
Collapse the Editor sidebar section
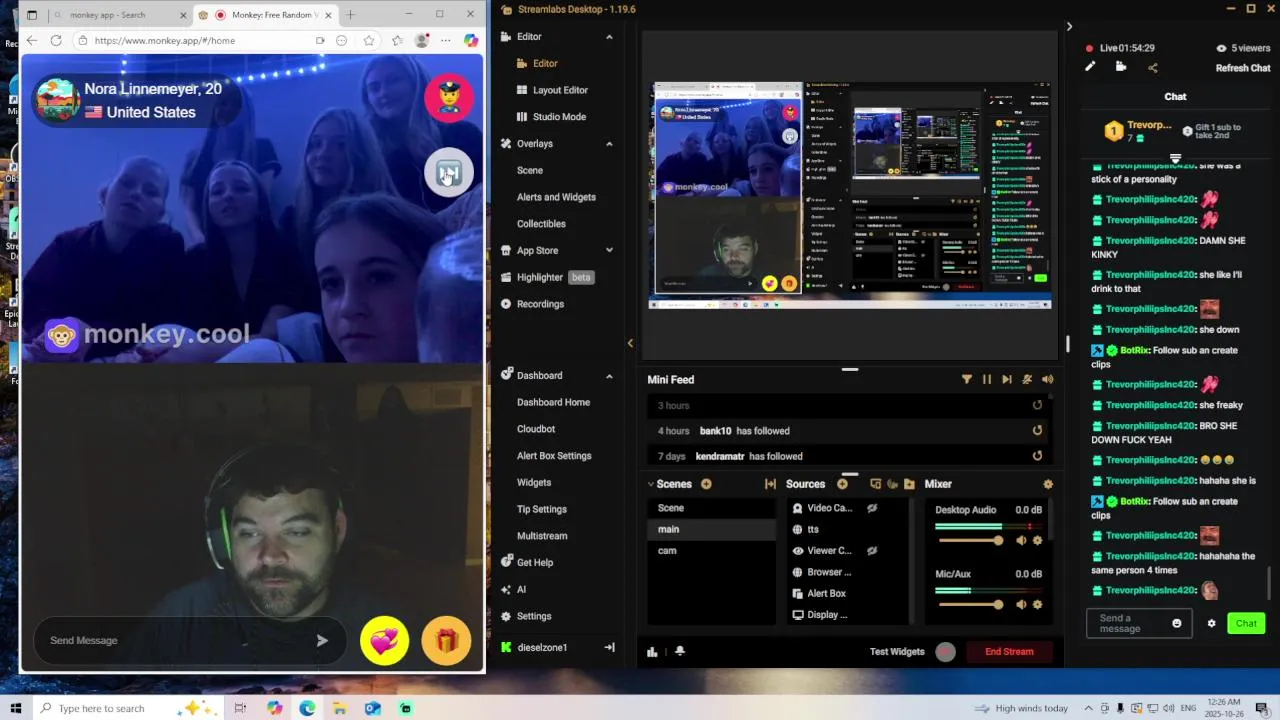pos(609,37)
